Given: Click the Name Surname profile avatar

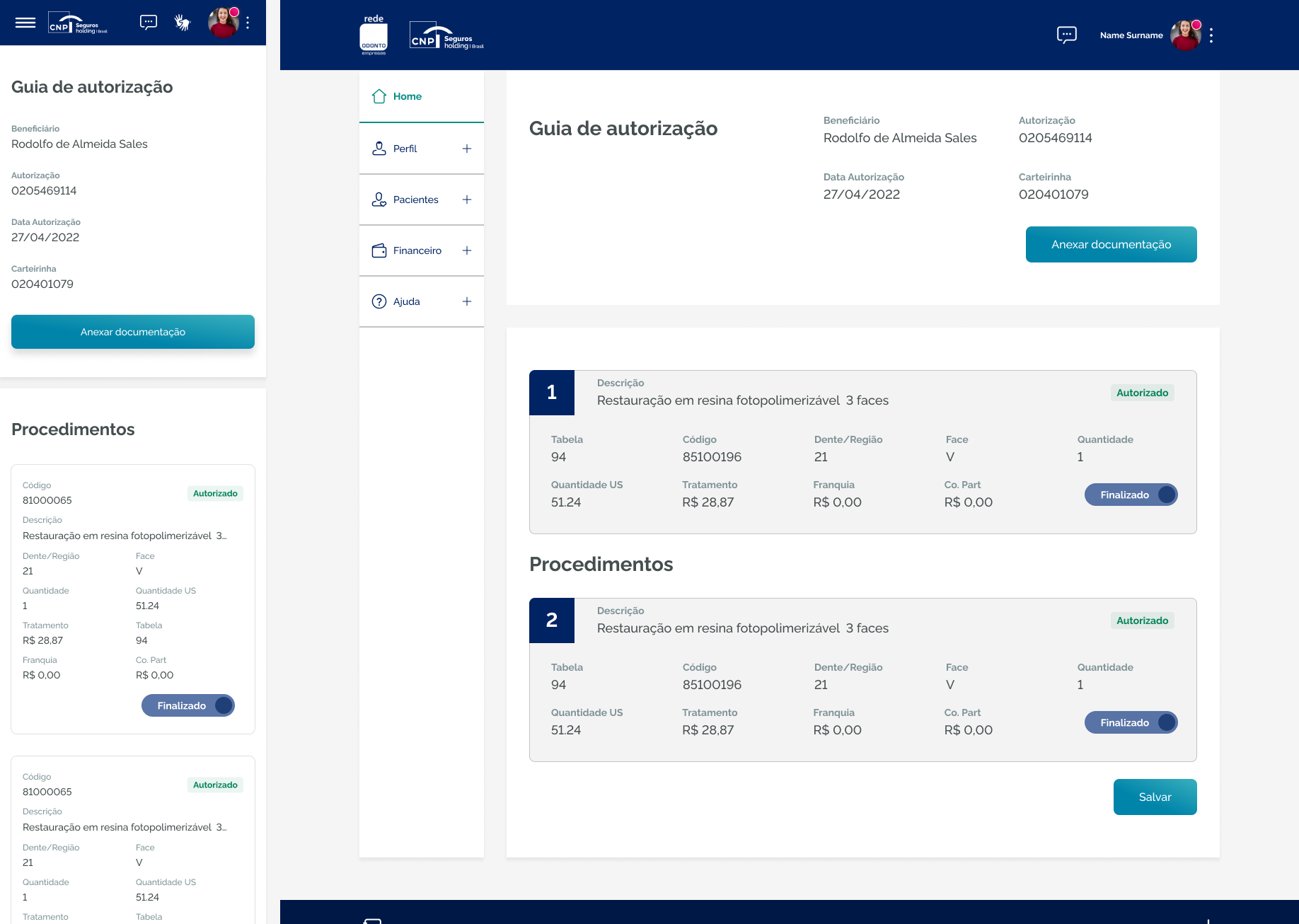Looking at the screenshot, I should (1185, 35).
